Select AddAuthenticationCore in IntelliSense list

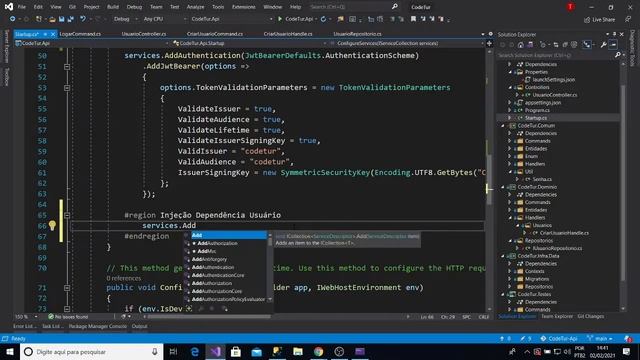coord(218,275)
